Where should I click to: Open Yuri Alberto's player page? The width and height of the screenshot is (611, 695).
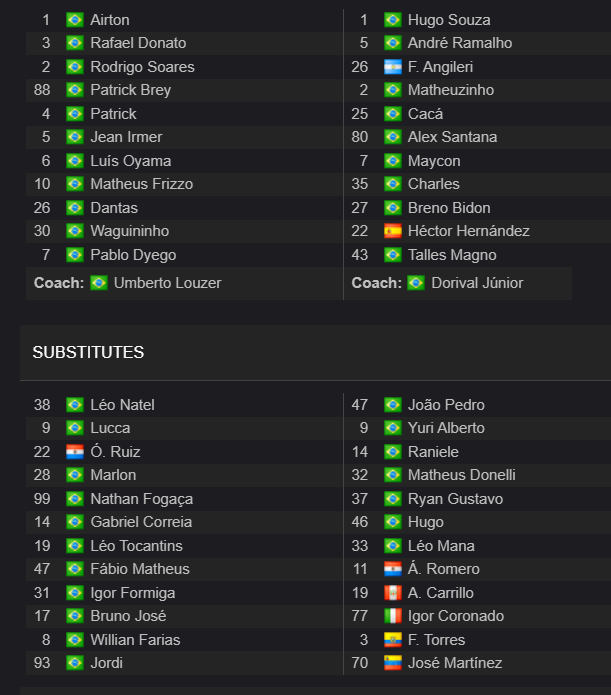pyautogui.click(x=446, y=428)
